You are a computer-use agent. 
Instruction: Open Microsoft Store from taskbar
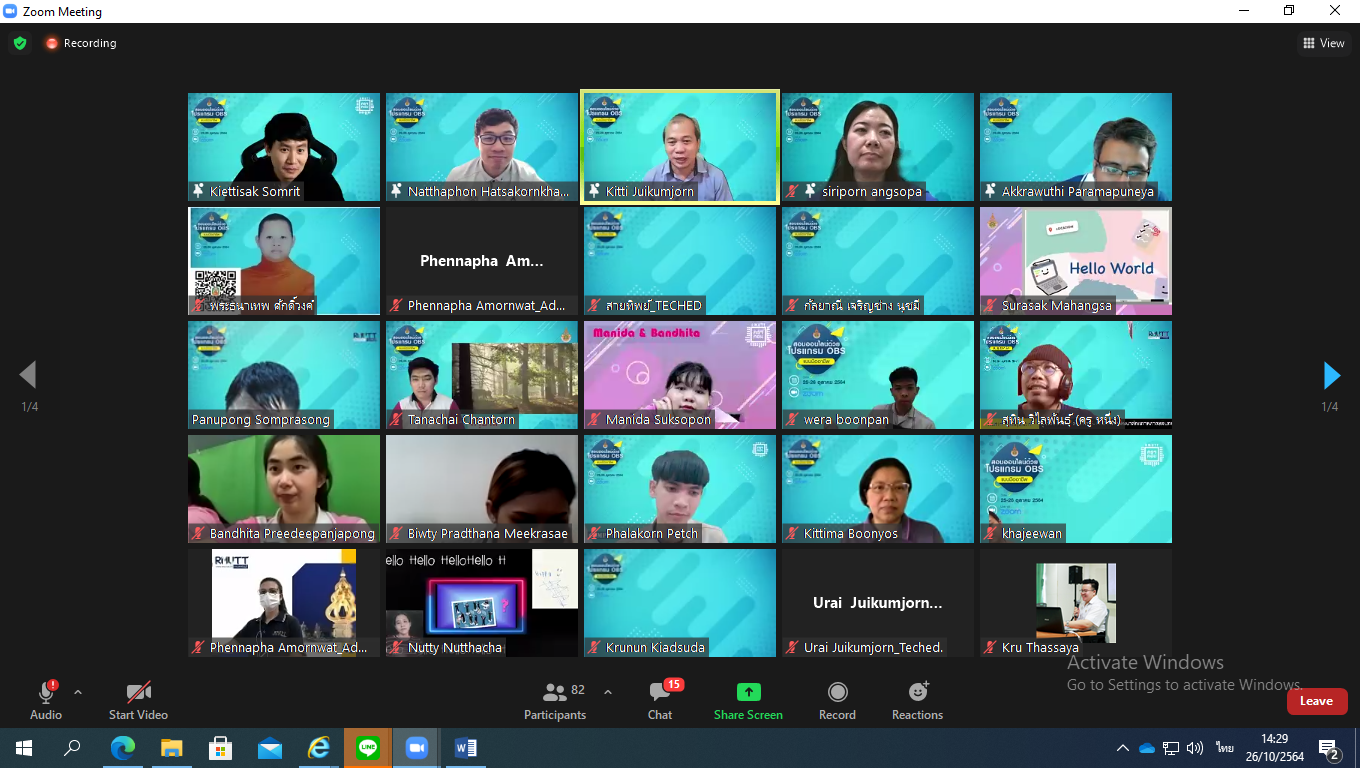click(221, 747)
